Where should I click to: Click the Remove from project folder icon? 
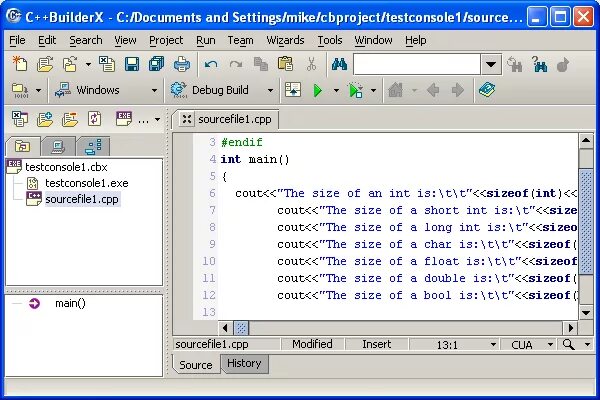pos(70,119)
